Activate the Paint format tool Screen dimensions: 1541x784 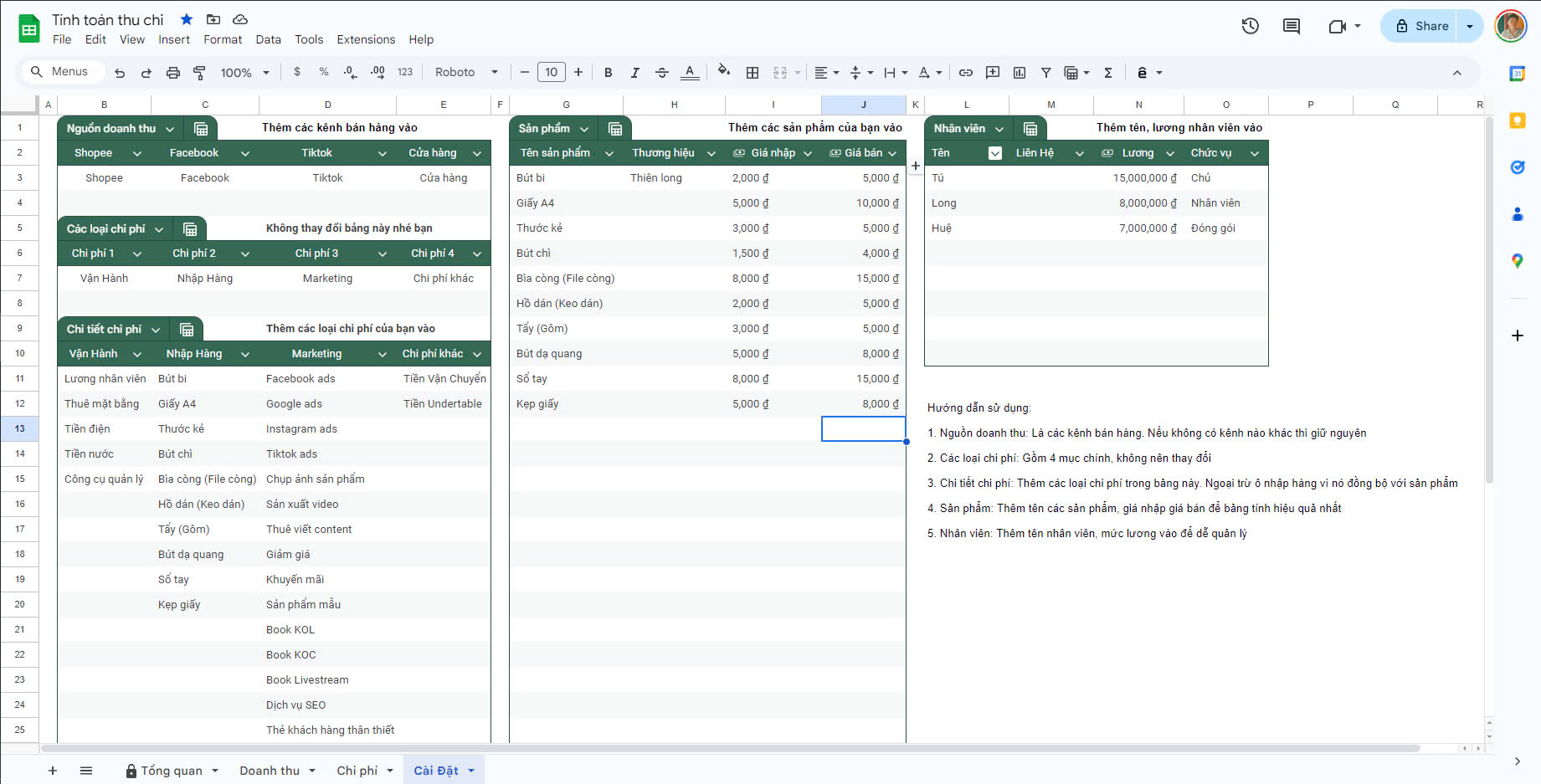199,73
